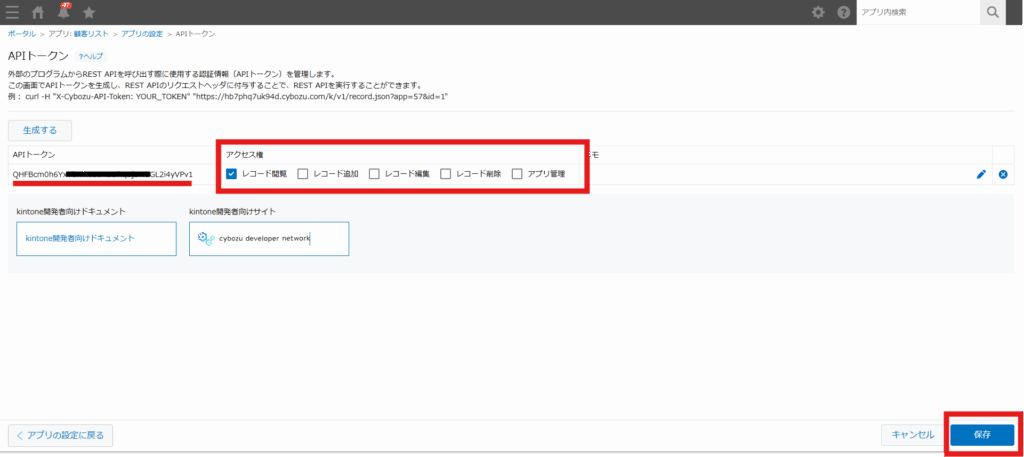Open the ポータル breadcrumb link
The width and height of the screenshot is (1024, 457).
pos(22,33)
